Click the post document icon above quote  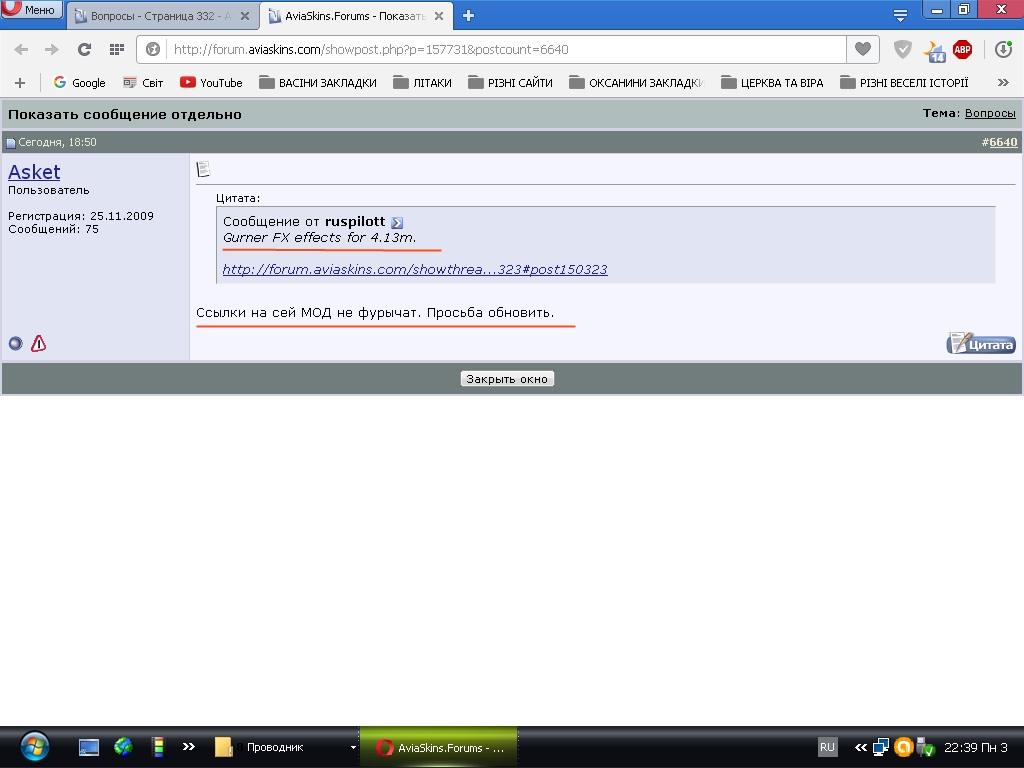click(203, 169)
